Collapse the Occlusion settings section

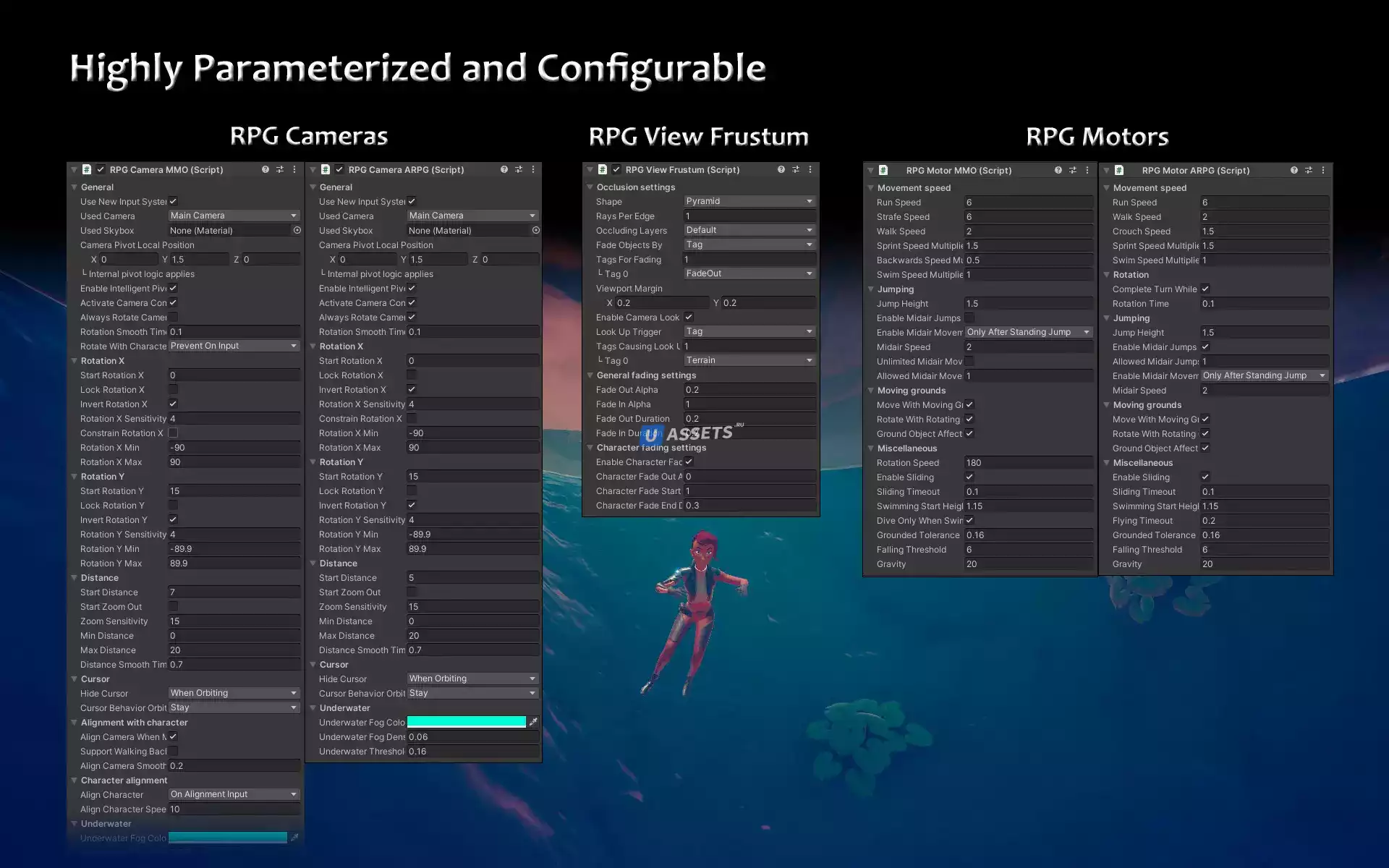(590, 187)
